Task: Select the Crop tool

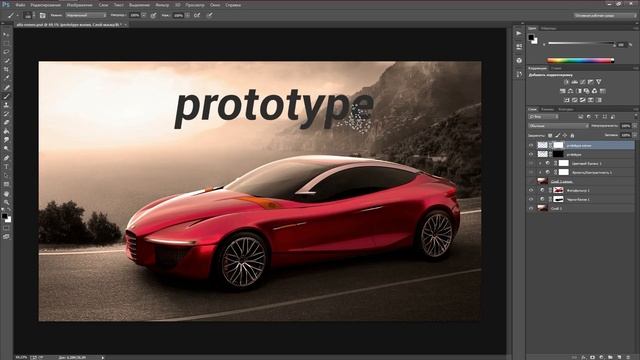Action: (6, 69)
